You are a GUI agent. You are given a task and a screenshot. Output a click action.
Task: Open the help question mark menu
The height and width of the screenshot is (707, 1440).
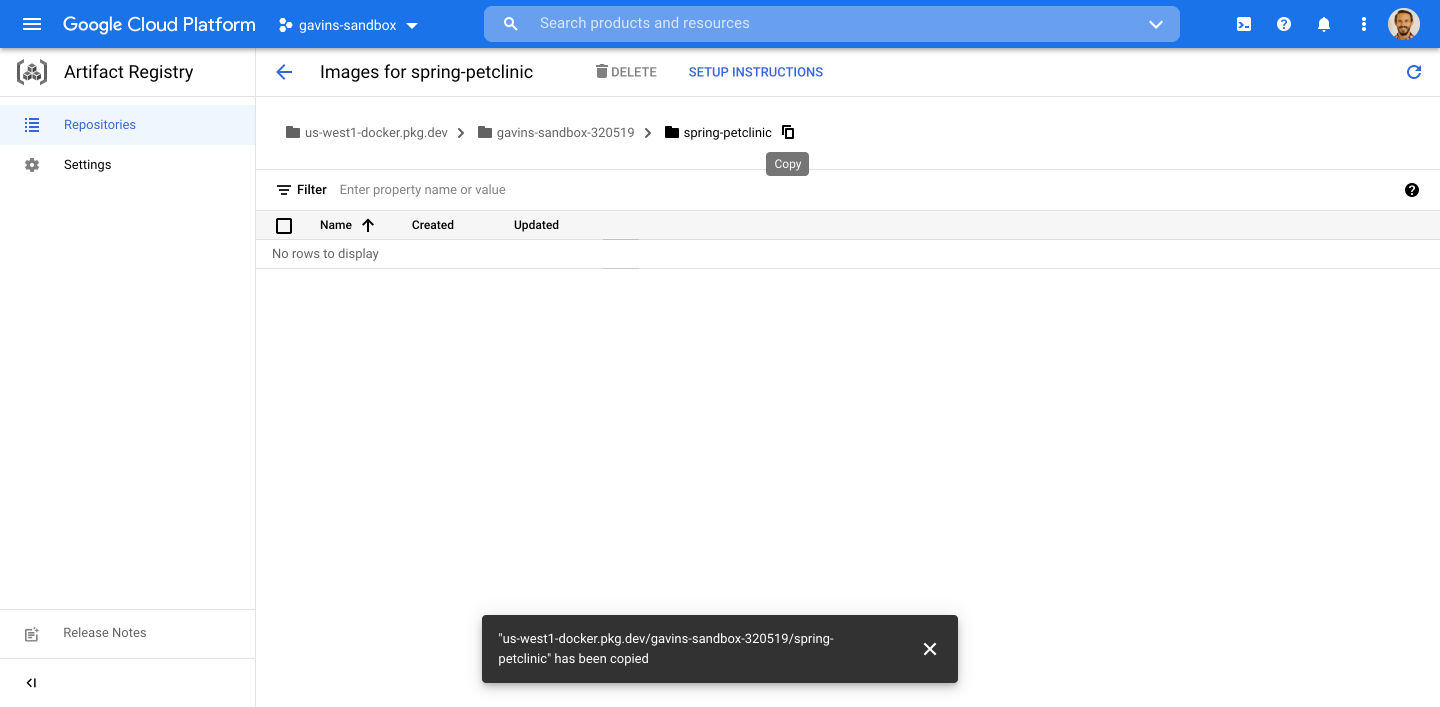point(1284,24)
